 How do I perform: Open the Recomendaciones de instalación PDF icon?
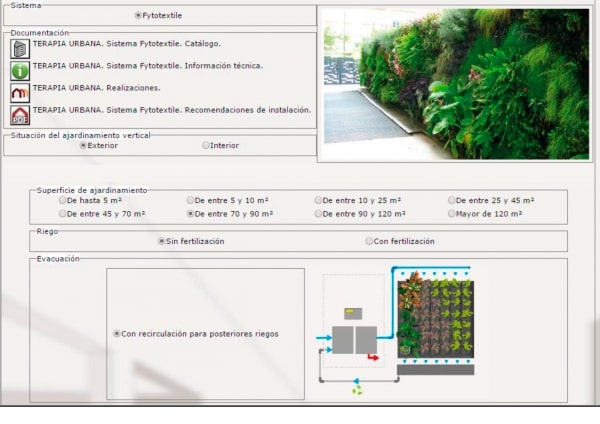(x=20, y=115)
